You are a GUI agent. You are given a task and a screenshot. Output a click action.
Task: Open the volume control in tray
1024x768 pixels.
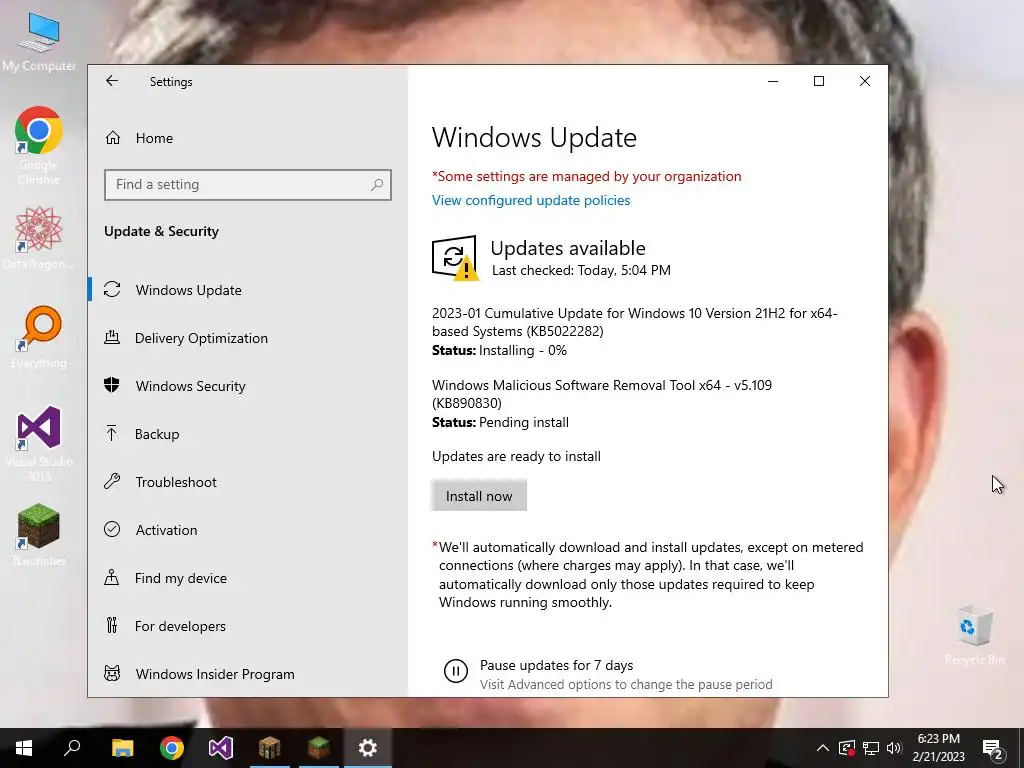pyautogui.click(x=894, y=748)
